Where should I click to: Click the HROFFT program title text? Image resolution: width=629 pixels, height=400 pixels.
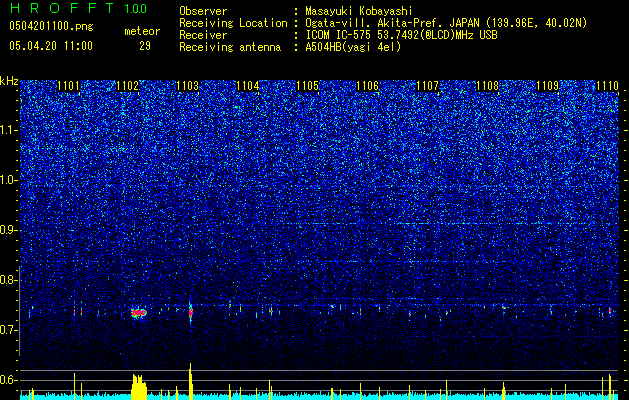tap(62, 8)
